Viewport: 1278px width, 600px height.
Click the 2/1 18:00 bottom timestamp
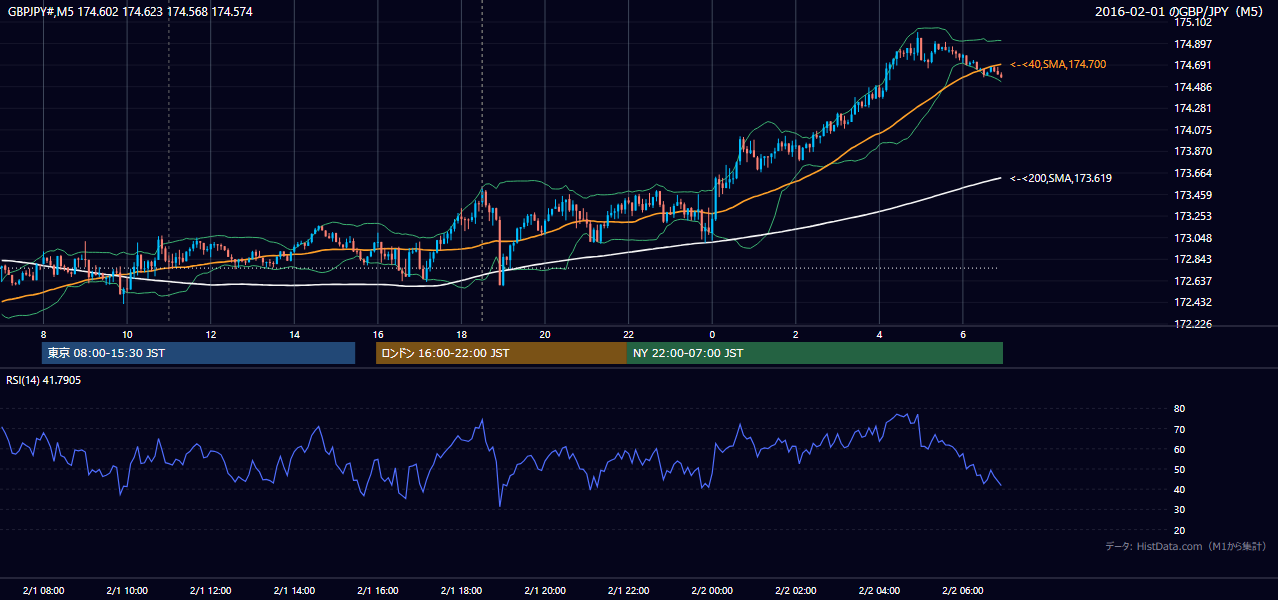click(461, 590)
